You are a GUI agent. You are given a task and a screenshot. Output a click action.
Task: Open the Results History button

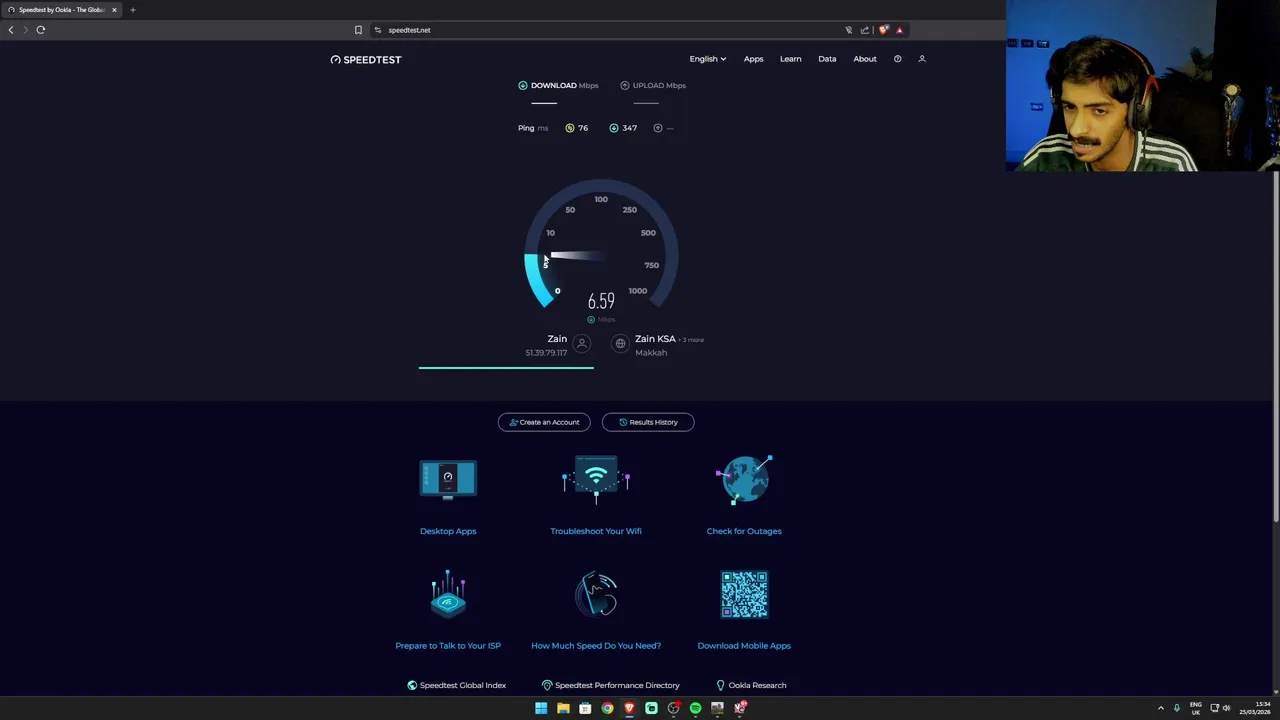[x=648, y=422]
